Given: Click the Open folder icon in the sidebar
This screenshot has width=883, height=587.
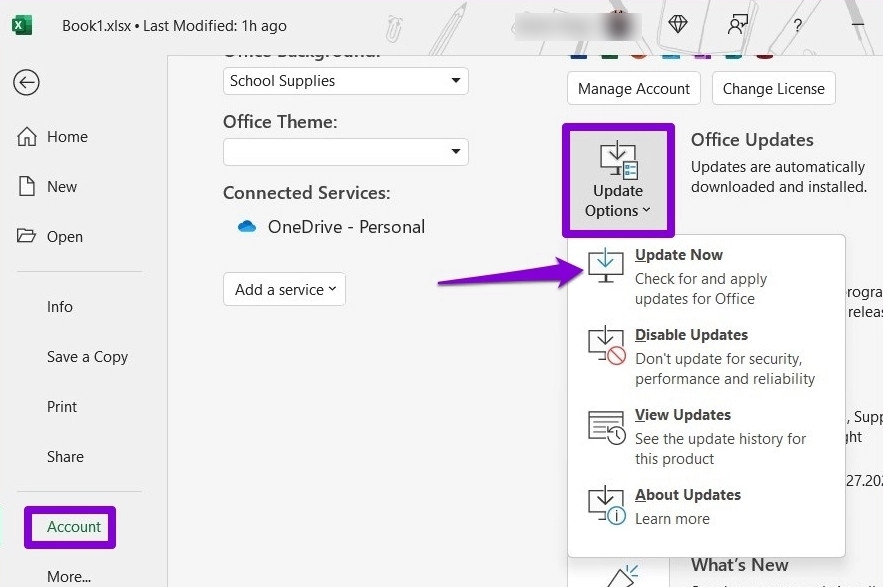Looking at the screenshot, I should pos(26,235).
